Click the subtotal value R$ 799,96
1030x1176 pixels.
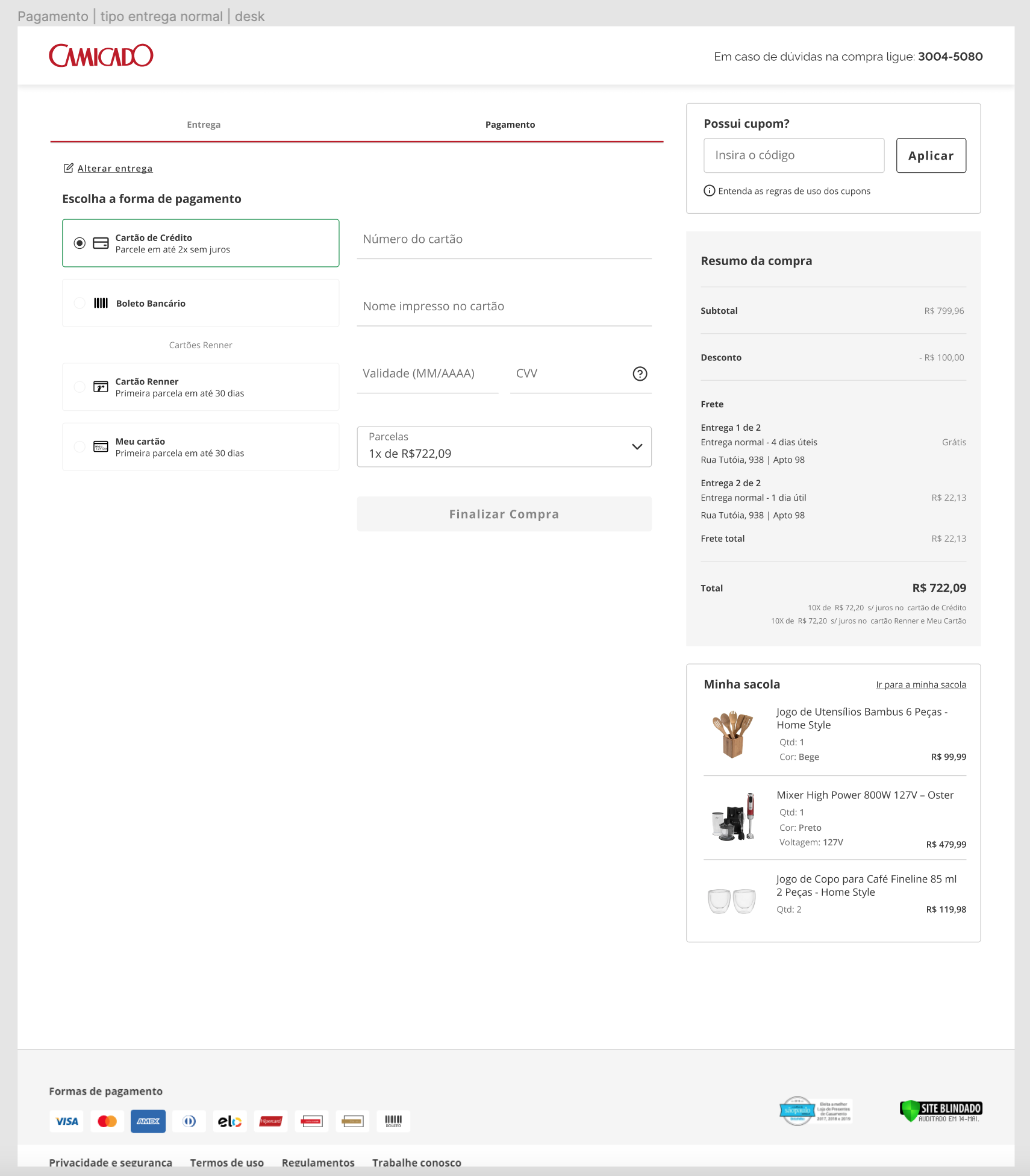(x=944, y=311)
